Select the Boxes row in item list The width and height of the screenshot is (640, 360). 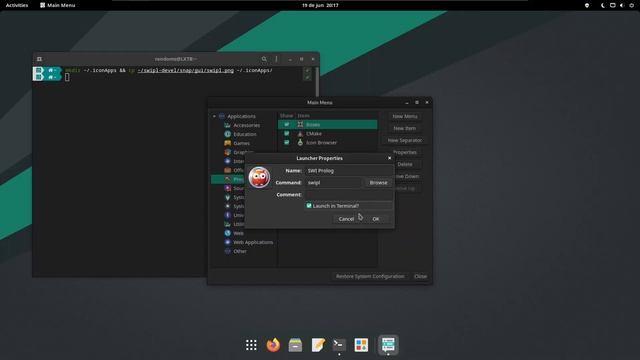328,124
